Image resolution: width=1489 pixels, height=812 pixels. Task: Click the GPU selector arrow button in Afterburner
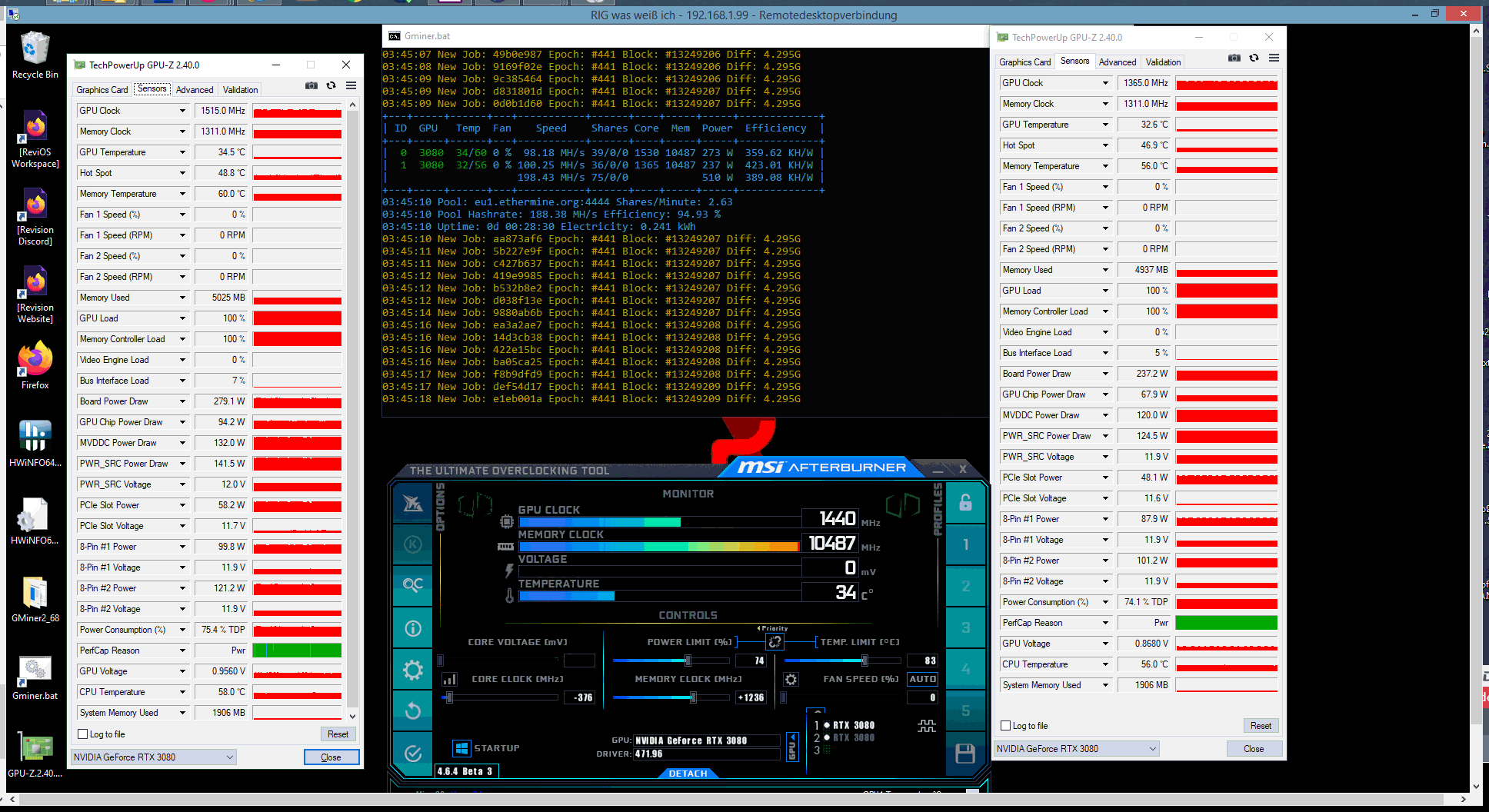pyautogui.click(x=791, y=747)
